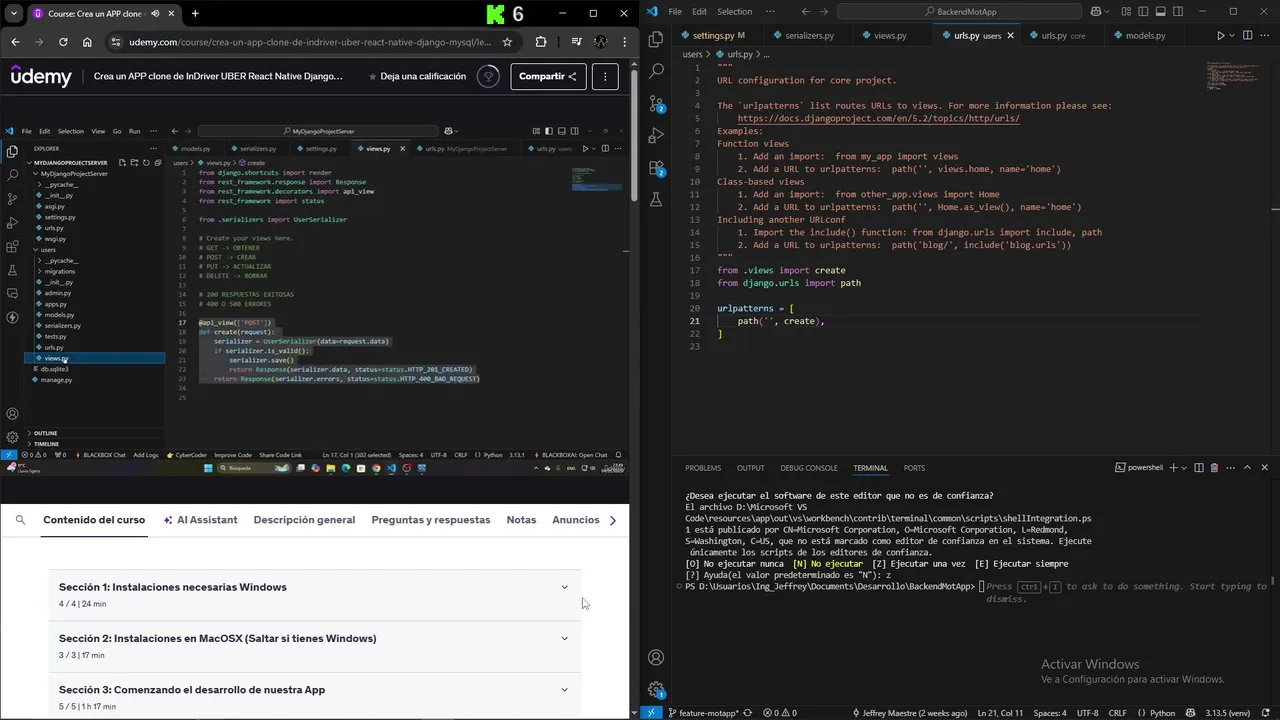This screenshot has height=720, width=1280.
Task: Bookmark page with Chrome star icon
Action: pyautogui.click(x=507, y=42)
